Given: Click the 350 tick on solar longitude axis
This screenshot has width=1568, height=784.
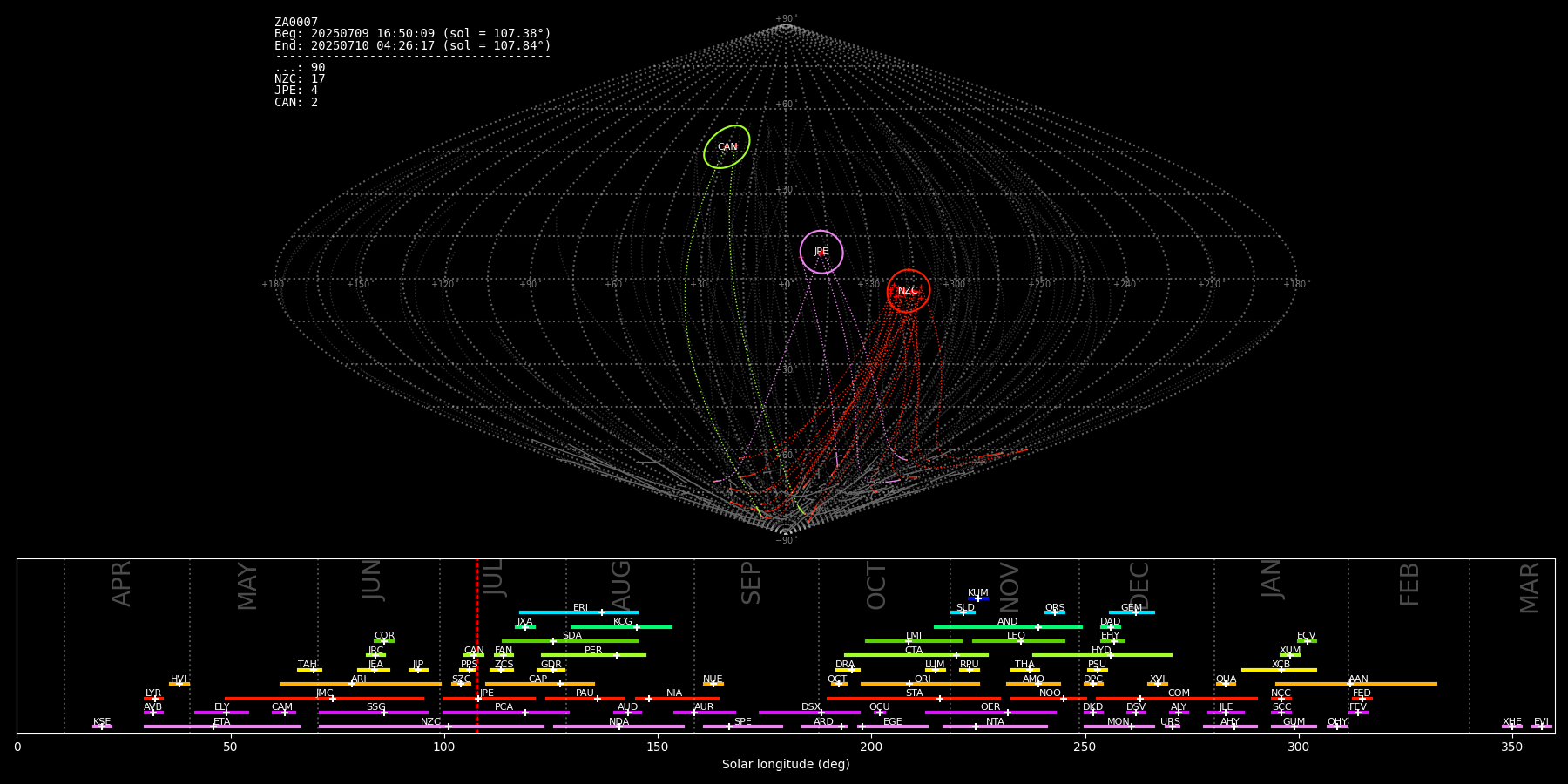Looking at the screenshot, I should tap(1511, 747).
